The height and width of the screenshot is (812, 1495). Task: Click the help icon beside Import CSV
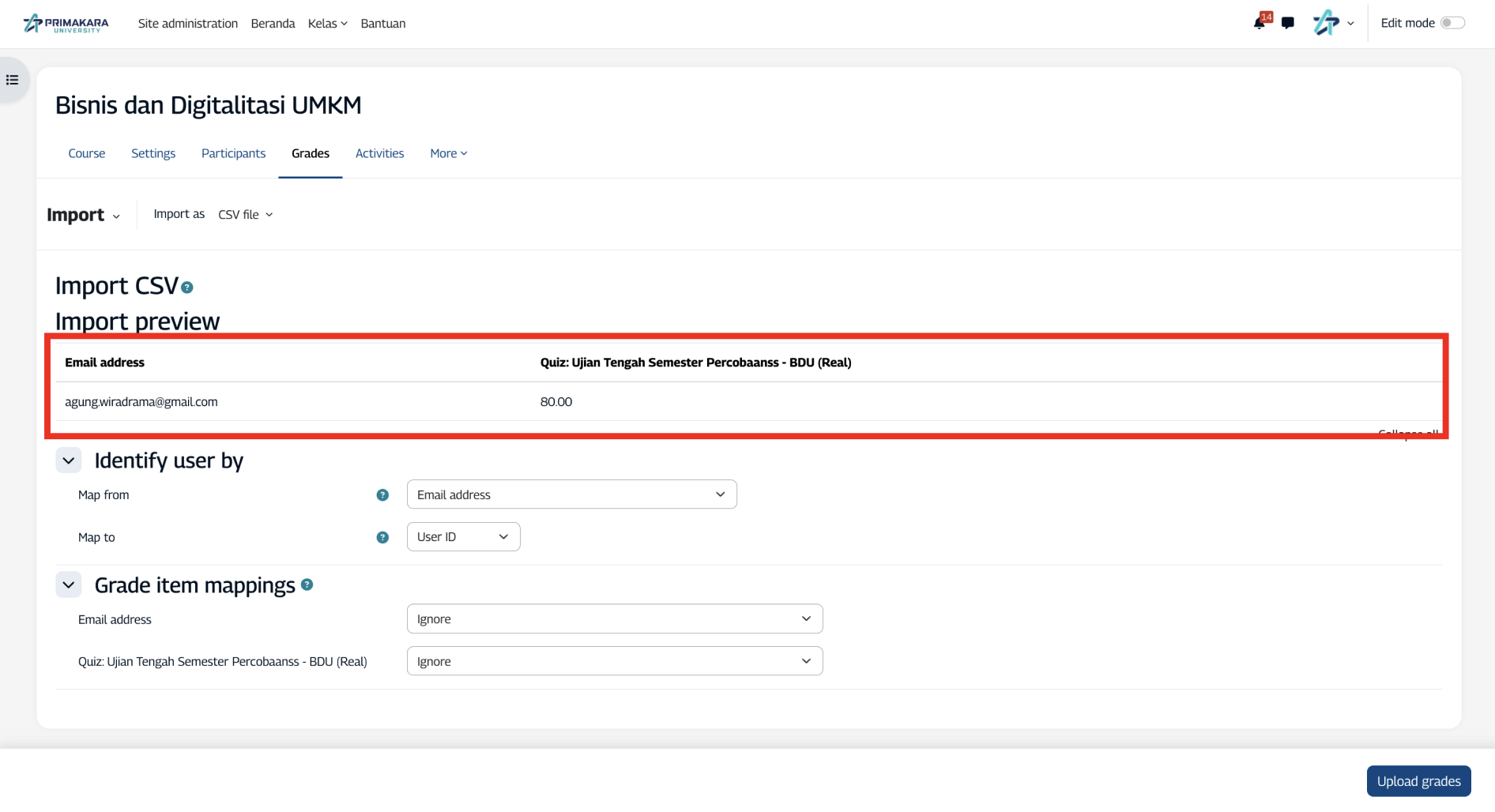pos(187,288)
